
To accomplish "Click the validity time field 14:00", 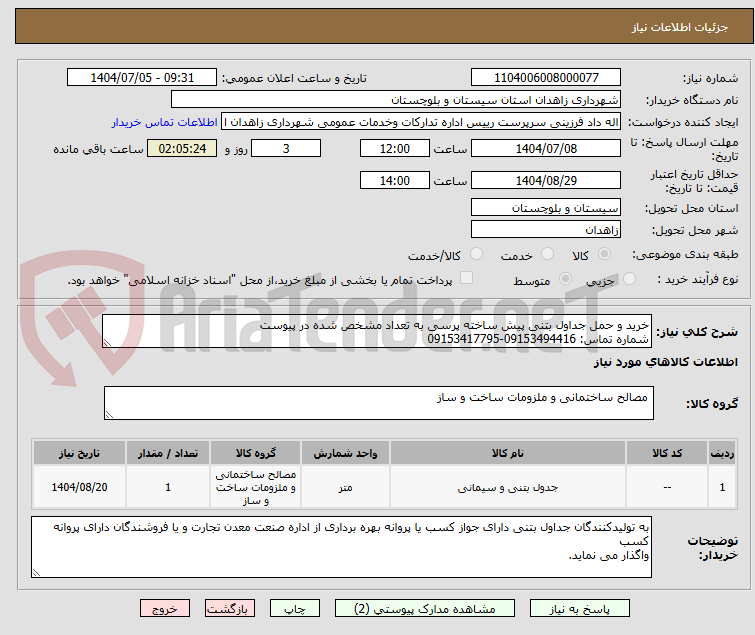I will [395, 180].
